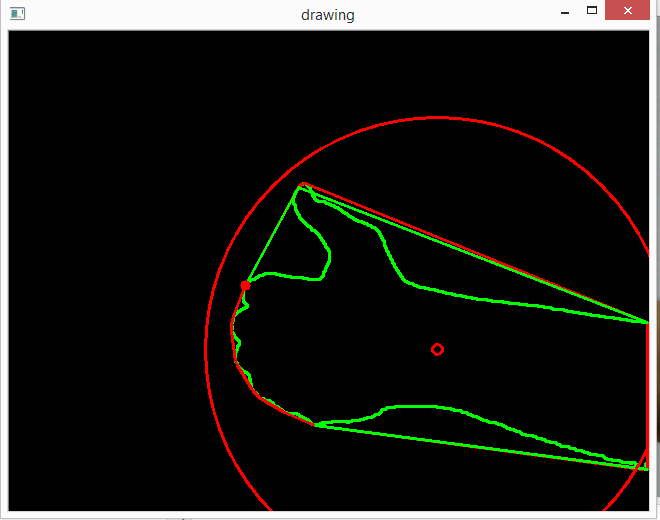Close the drawing window
Viewport: 660px width, 520px height.
627,10
